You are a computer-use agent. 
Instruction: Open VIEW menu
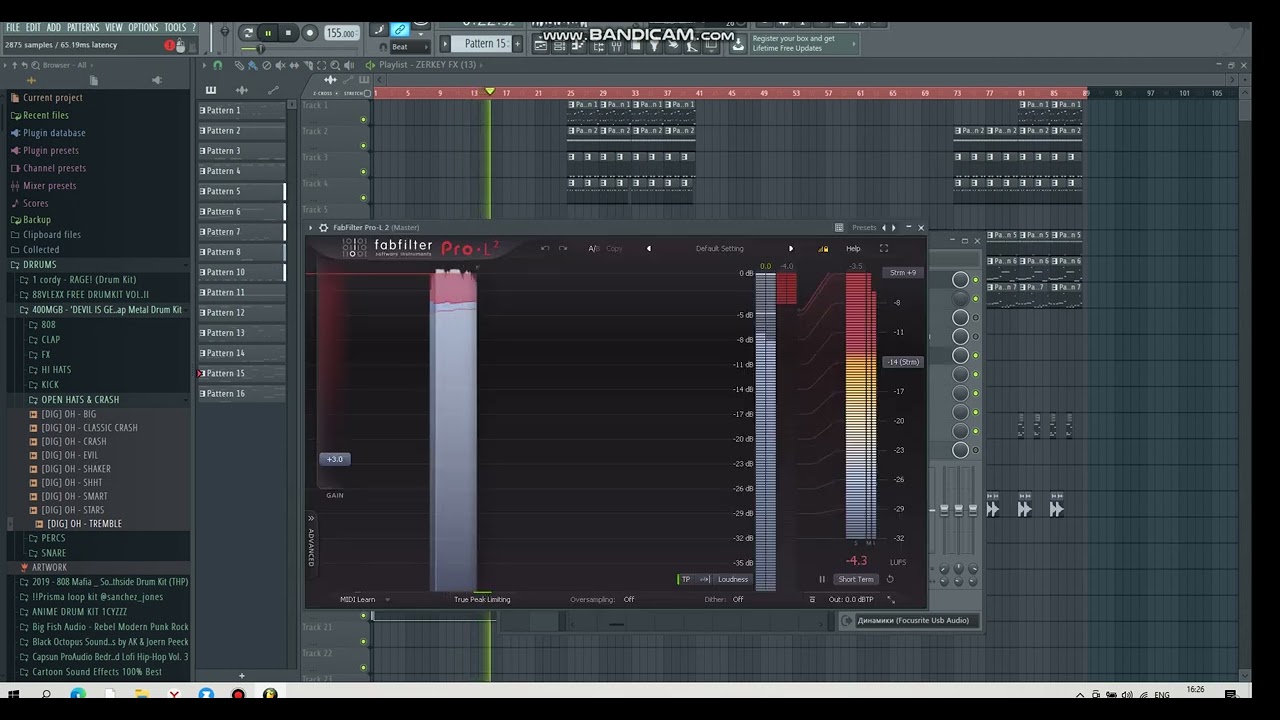click(x=114, y=27)
